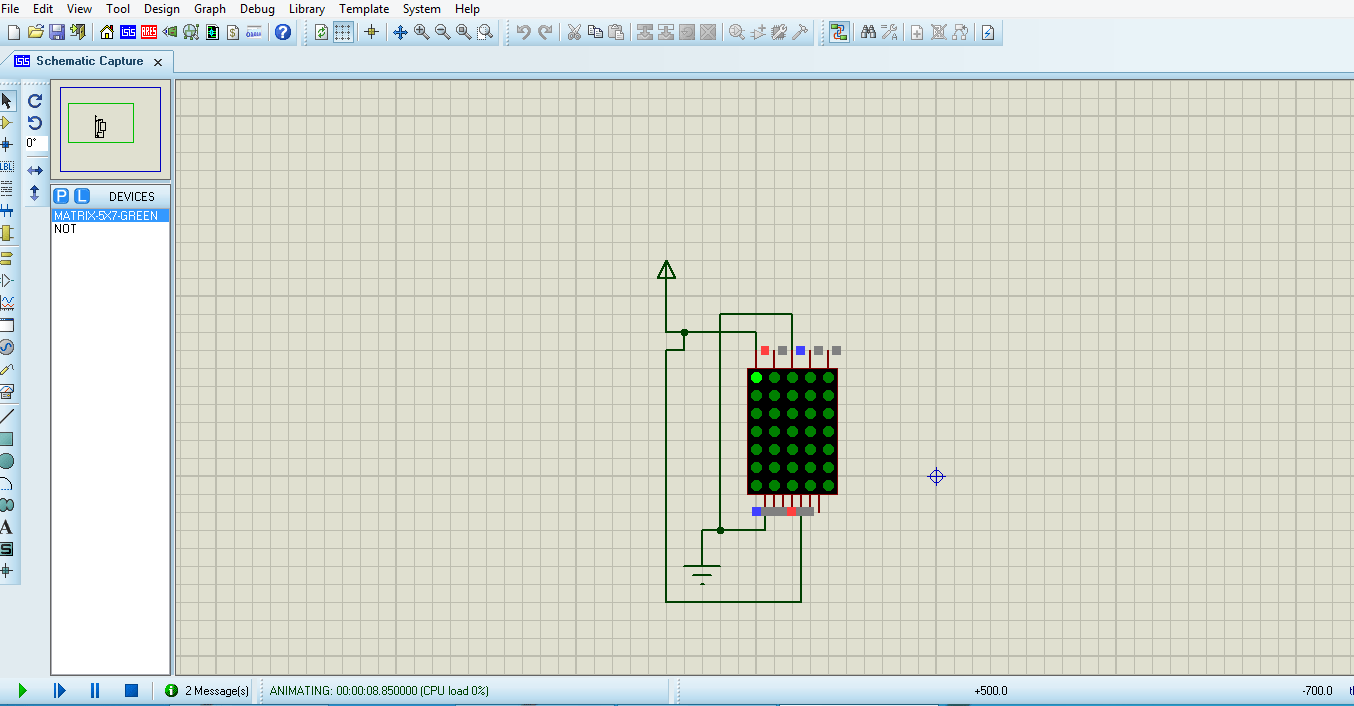Screen dimensions: 1354x706
Task: Open the Debug menu
Action: [x=257, y=9]
